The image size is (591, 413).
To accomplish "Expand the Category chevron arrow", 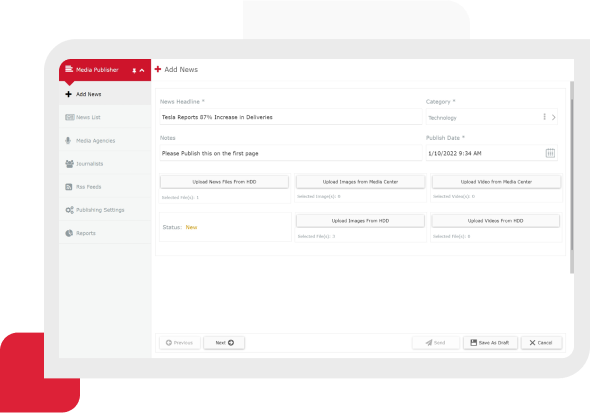I will [553, 117].
